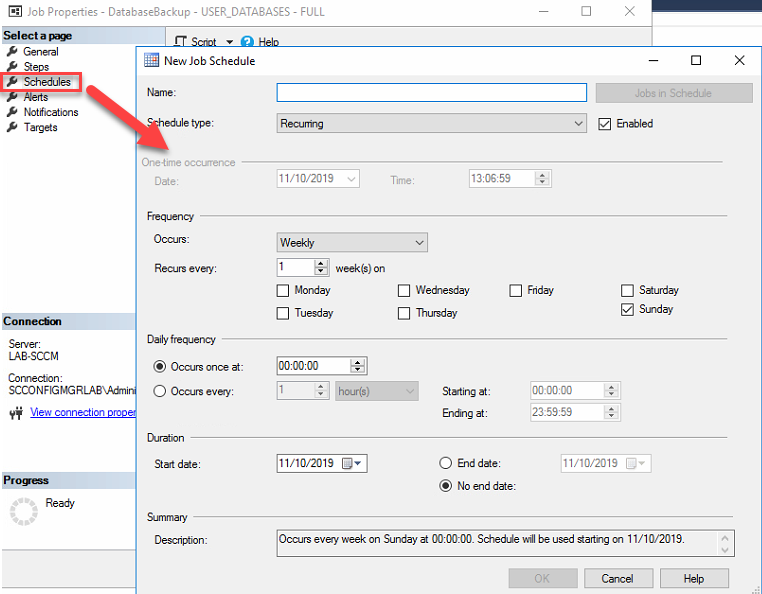Click the Jobs in Schedule button
Image resolution: width=762 pixels, height=594 pixels.
pos(674,93)
